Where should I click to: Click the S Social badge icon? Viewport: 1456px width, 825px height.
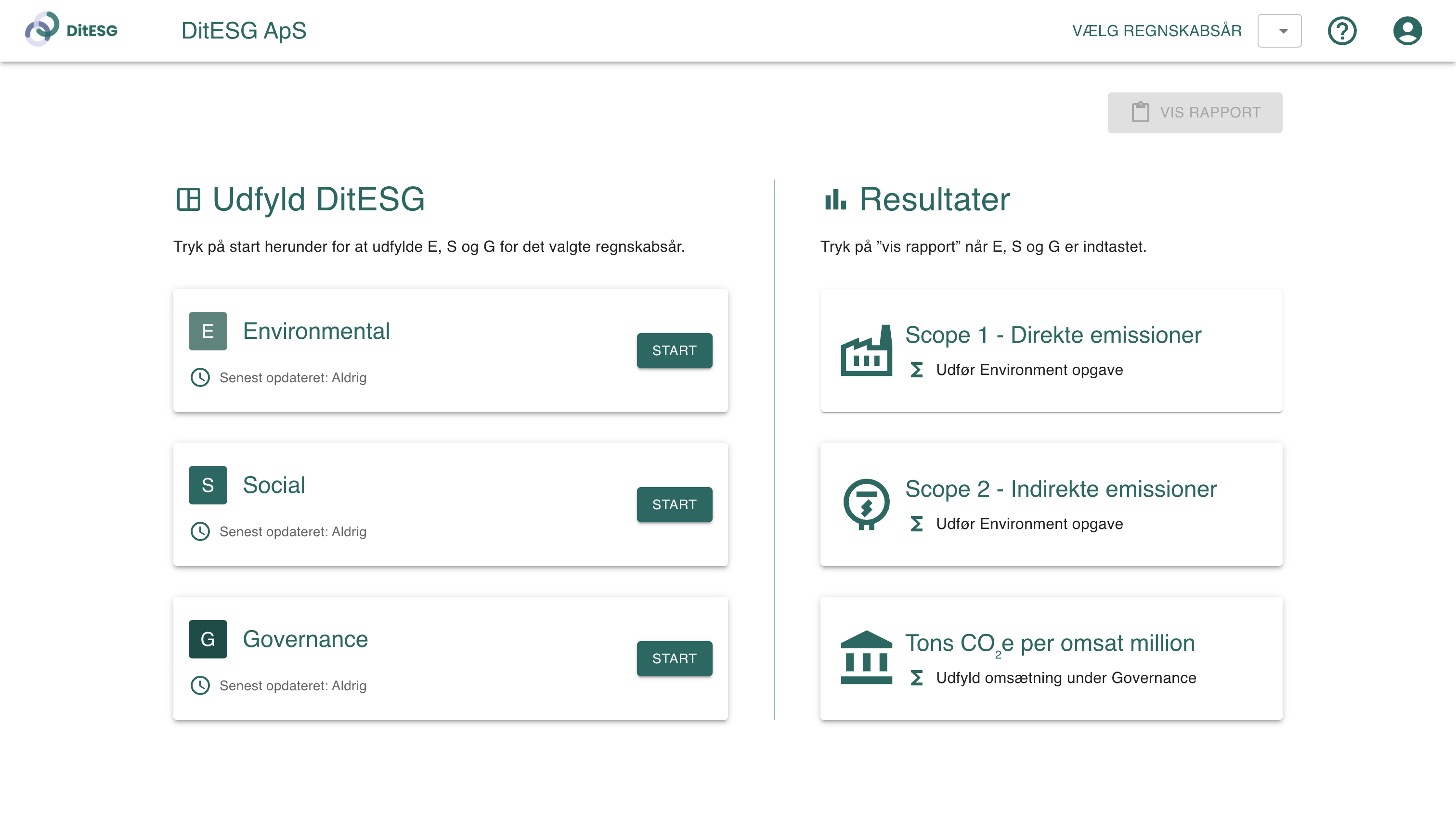coord(208,485)
